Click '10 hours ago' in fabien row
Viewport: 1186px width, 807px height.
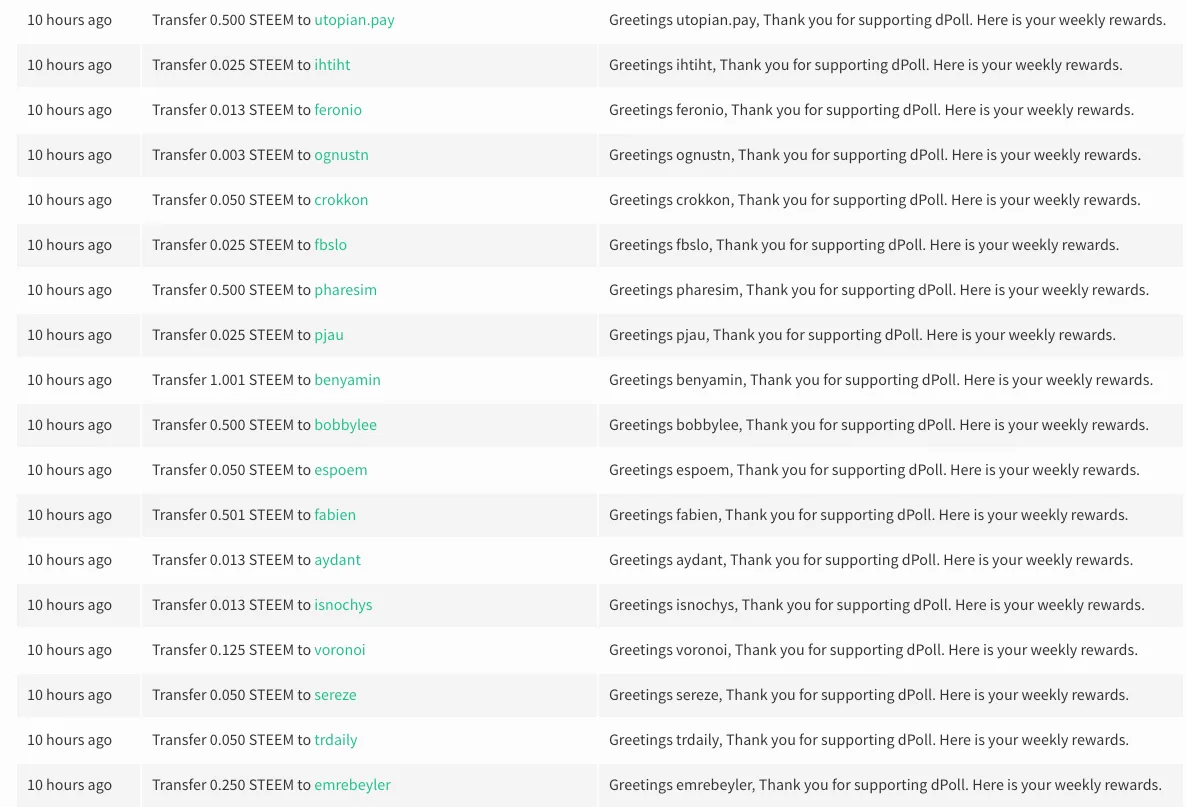70,515
